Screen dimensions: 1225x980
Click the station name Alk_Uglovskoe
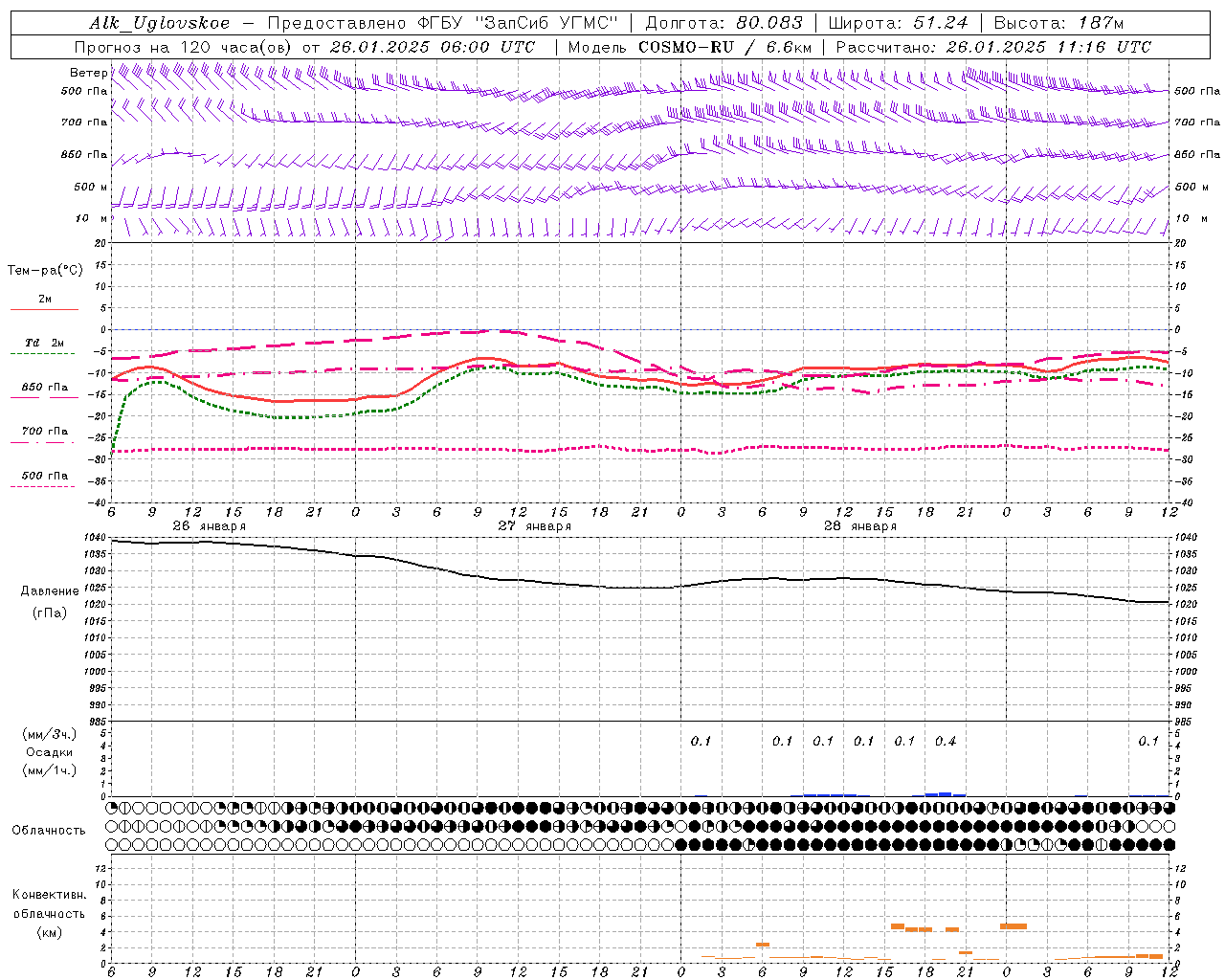coord(159,23)
